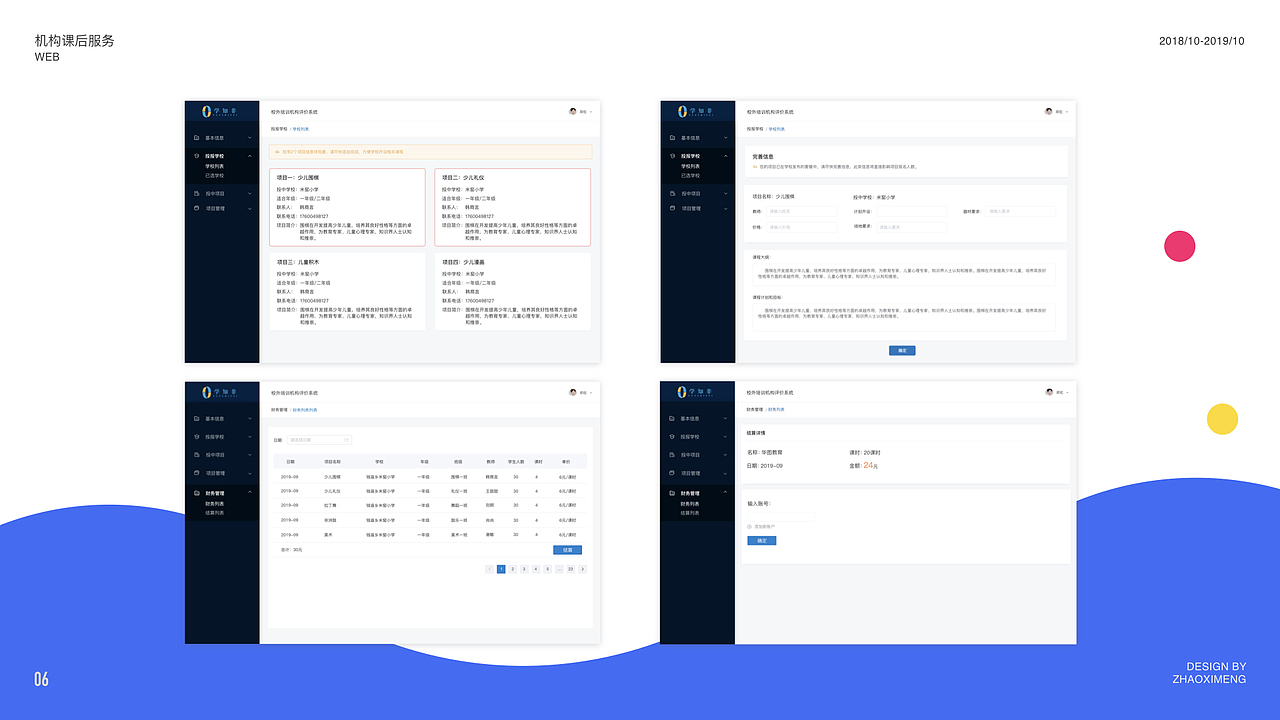Click the calendar icon in the 日期 picker field
The image size is (1280, 720).
346,440
